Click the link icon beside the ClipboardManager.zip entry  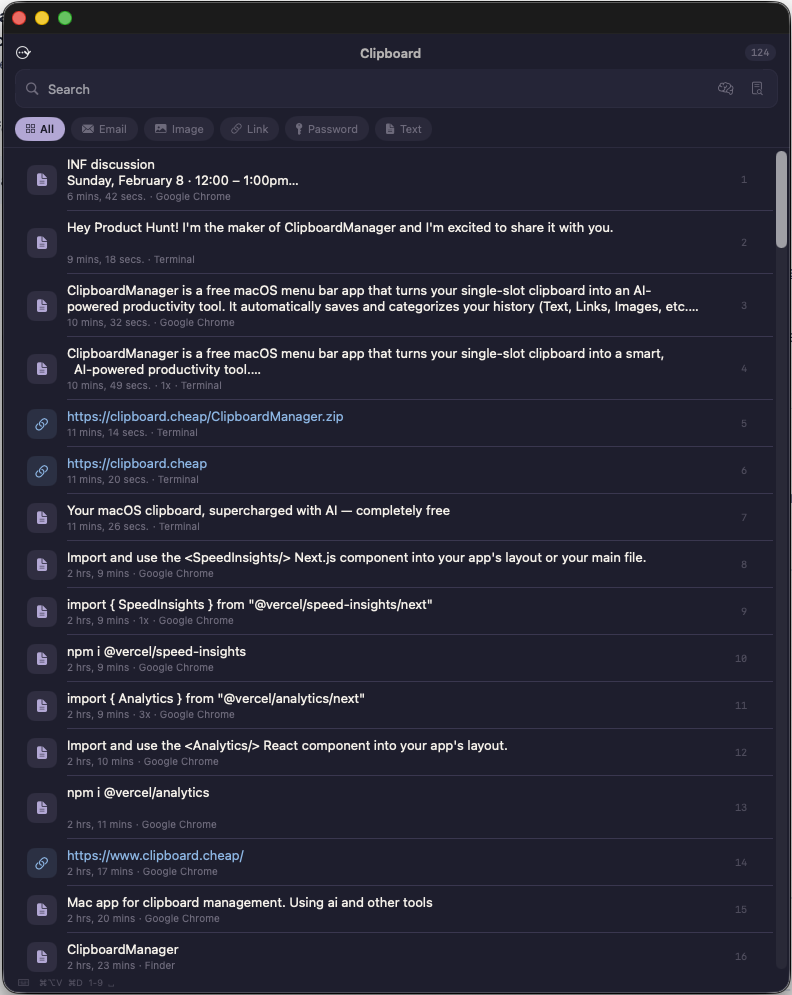(x=41, y=423)
